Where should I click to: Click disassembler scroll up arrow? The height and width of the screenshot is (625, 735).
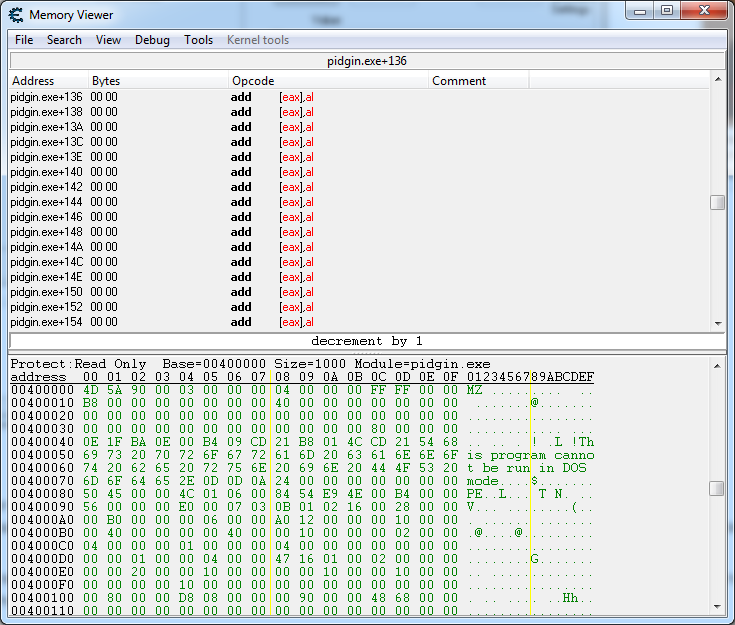point(718,80)
